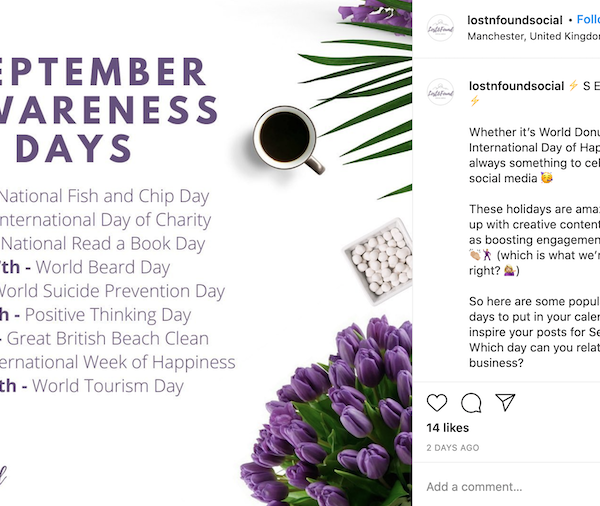Click the profile avatar beside the caption

(x=440, y=92)
